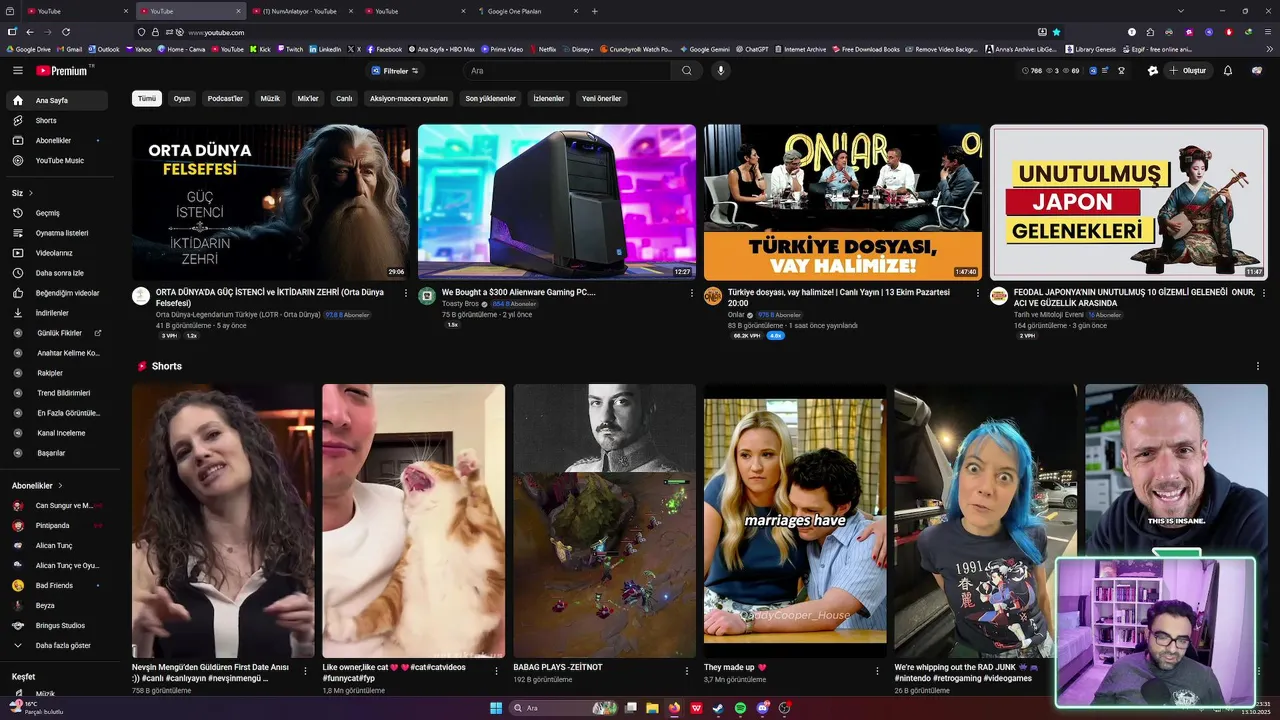
Task: Select the Mix'ler filter chip
Action: point(308,99)
